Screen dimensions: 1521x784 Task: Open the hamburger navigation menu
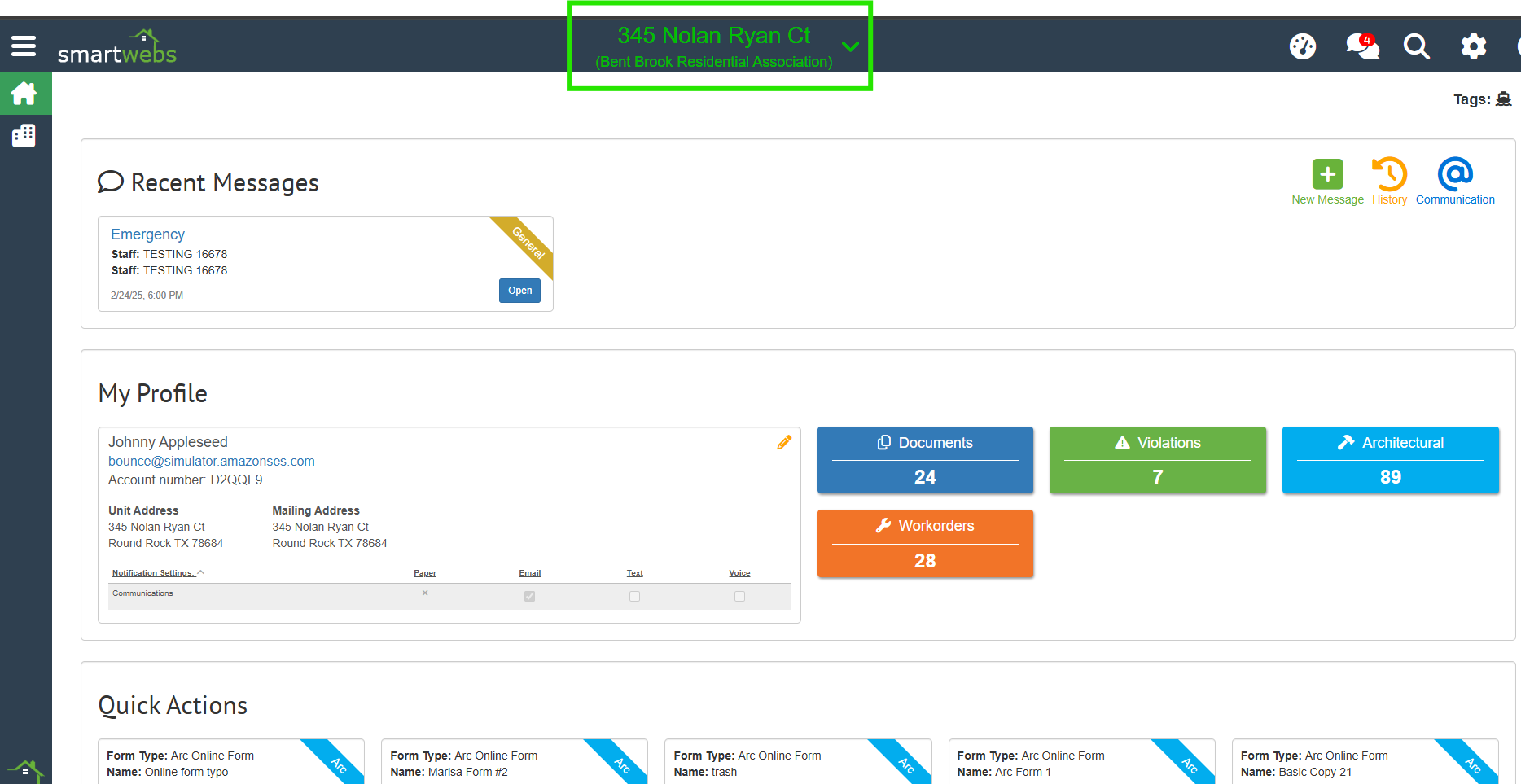click(24, 46)
